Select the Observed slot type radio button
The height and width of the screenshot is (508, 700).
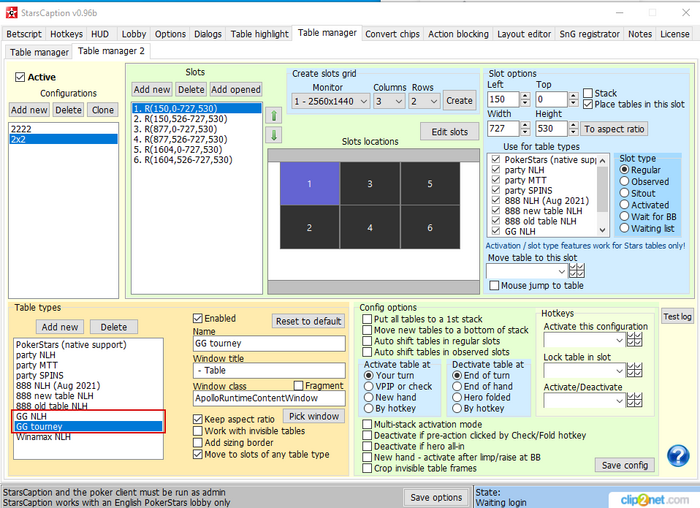(x=626, y=182)
